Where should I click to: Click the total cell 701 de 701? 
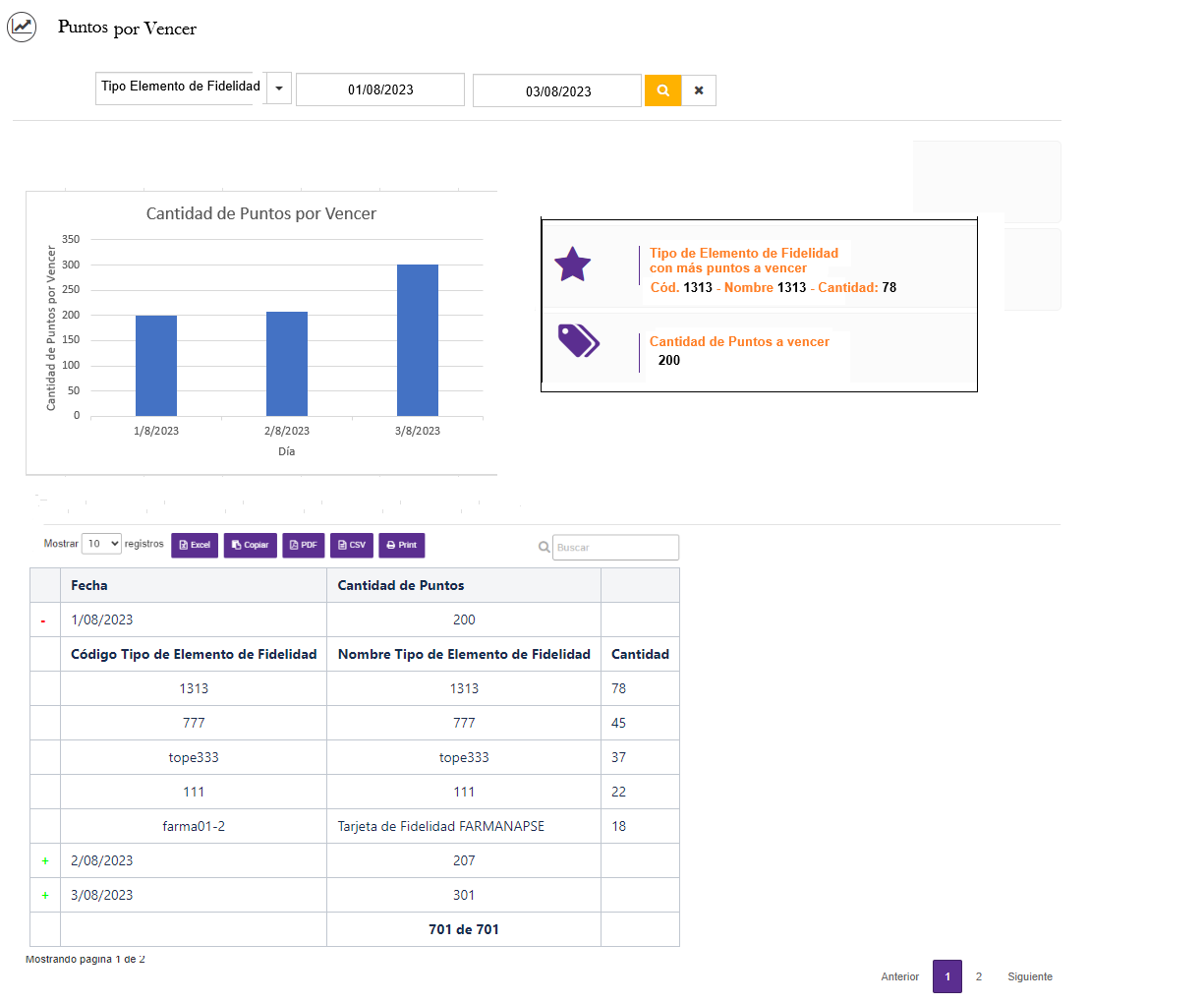tap(464, 929)
